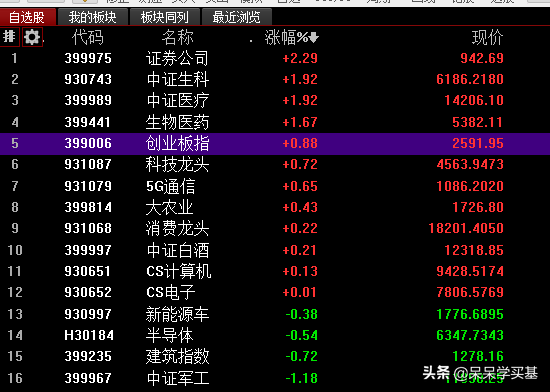Click the -0.38 change value
The height and width of the screenshot is (392, 550).
click(302, 314)
